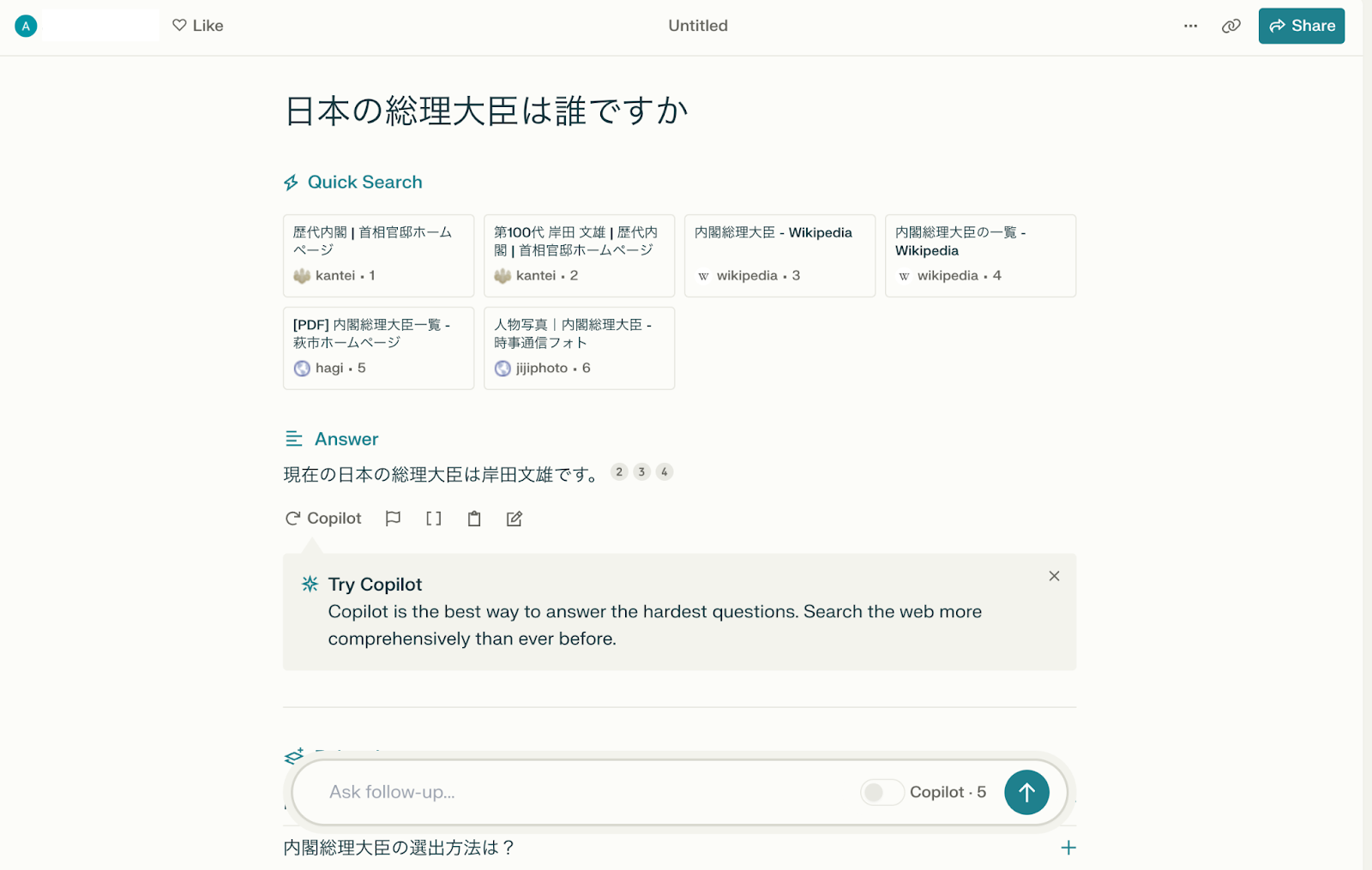1372x870 pixels.
Task: Rewrite the answer with Copilot button
Action: pyautogui.click(x=323, y=519)
